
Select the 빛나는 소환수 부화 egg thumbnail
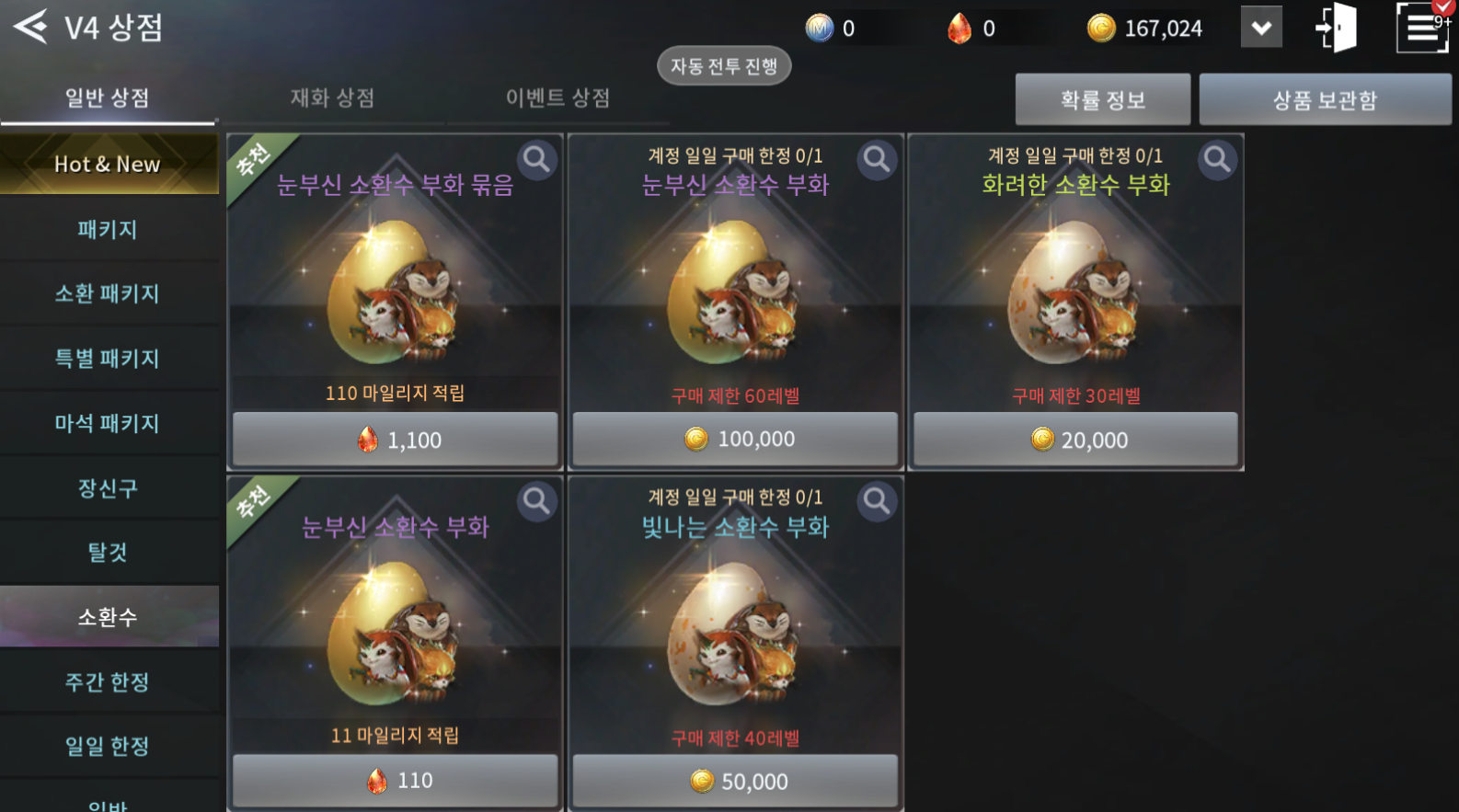pos(734,634)
